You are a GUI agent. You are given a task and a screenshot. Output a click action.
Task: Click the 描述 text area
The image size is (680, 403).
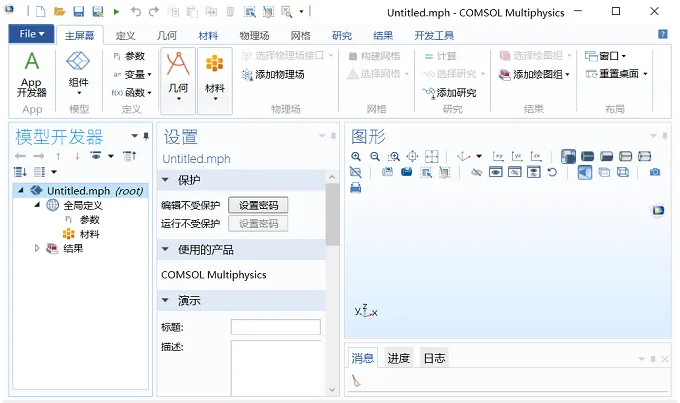[276, 368]
